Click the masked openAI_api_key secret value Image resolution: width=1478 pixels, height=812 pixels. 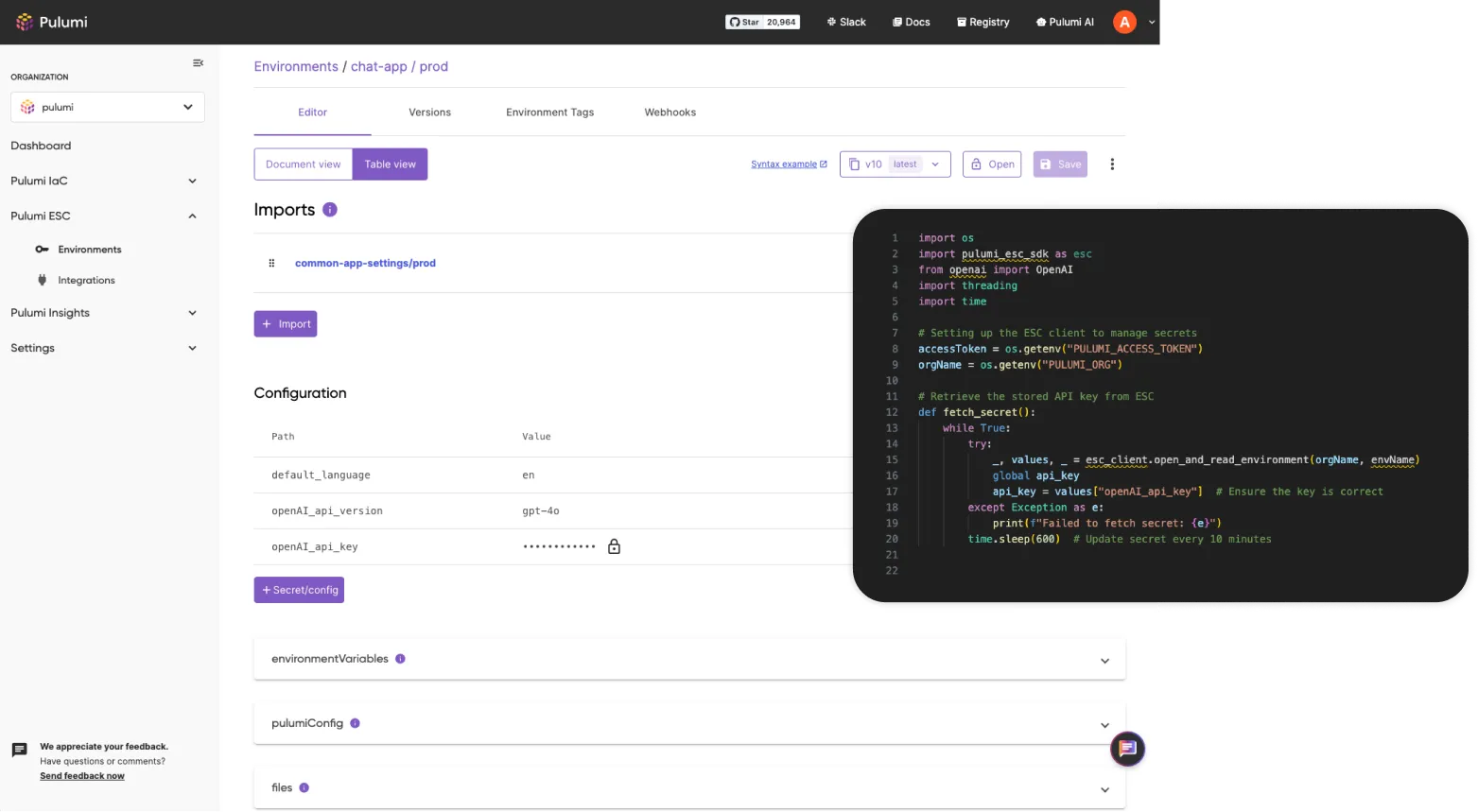[559, 546]
